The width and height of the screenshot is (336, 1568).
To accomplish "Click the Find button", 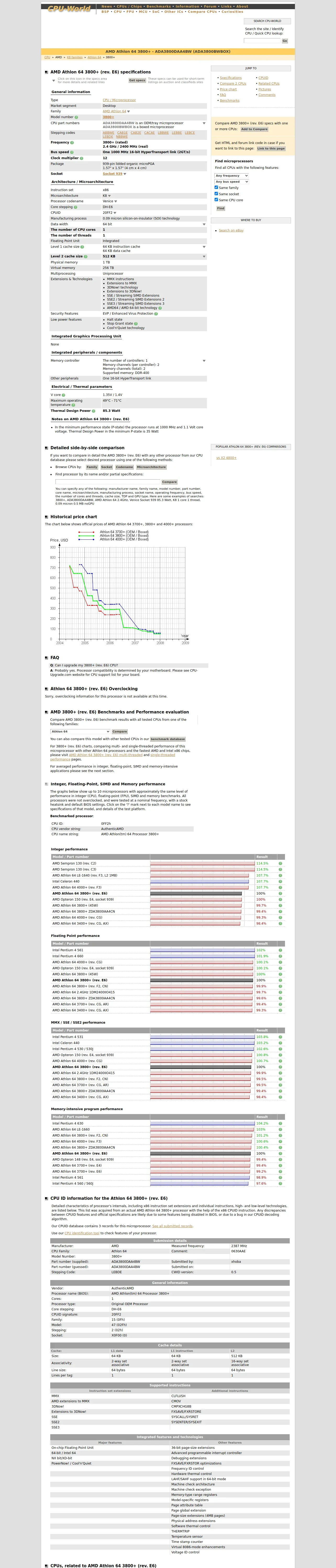I will click(221, 208).
